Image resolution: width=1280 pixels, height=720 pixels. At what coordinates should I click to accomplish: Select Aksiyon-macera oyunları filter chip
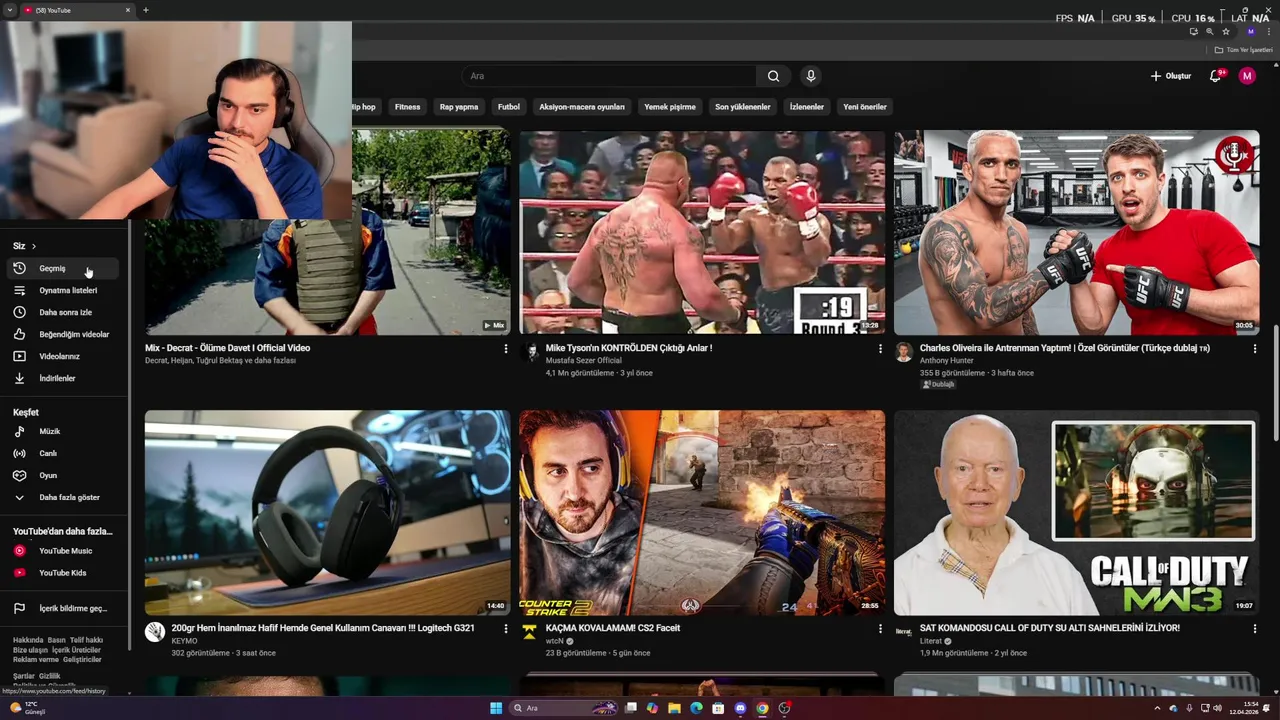tap(582, 107)
